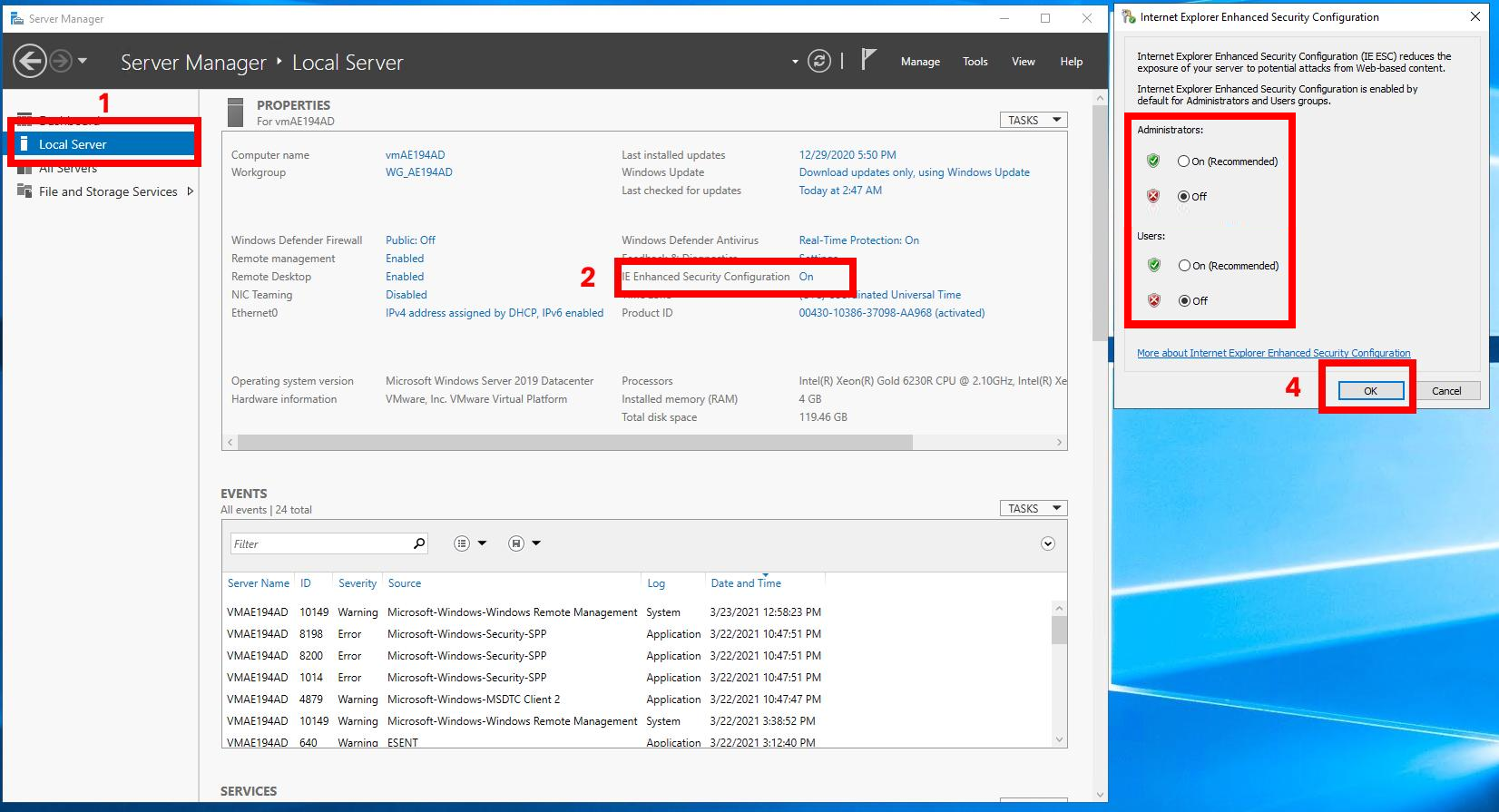Image resolution: width=1499 pixels, height=812 pixels.
Task: Click Remote management Enabled link
Action: pyautogui.click(x=405, y=259)
